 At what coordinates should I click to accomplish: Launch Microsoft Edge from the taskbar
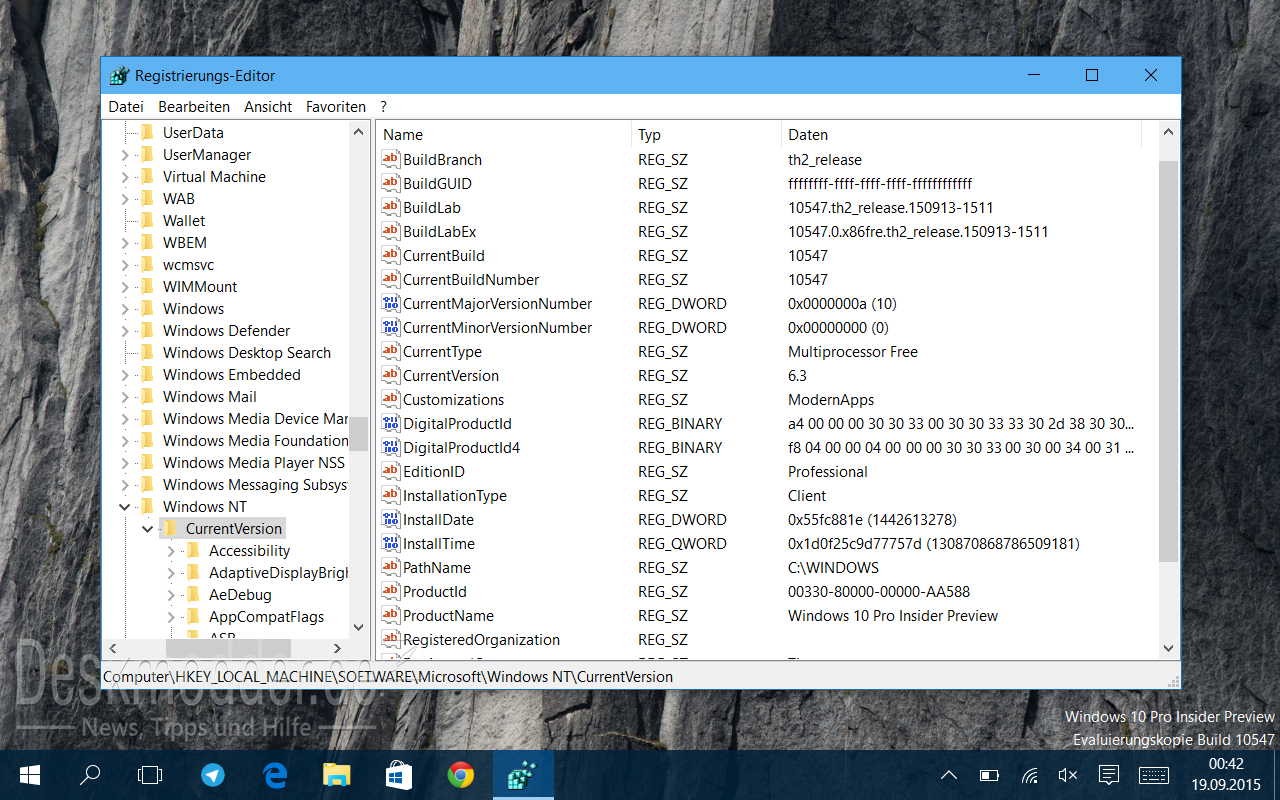(274, 775)
